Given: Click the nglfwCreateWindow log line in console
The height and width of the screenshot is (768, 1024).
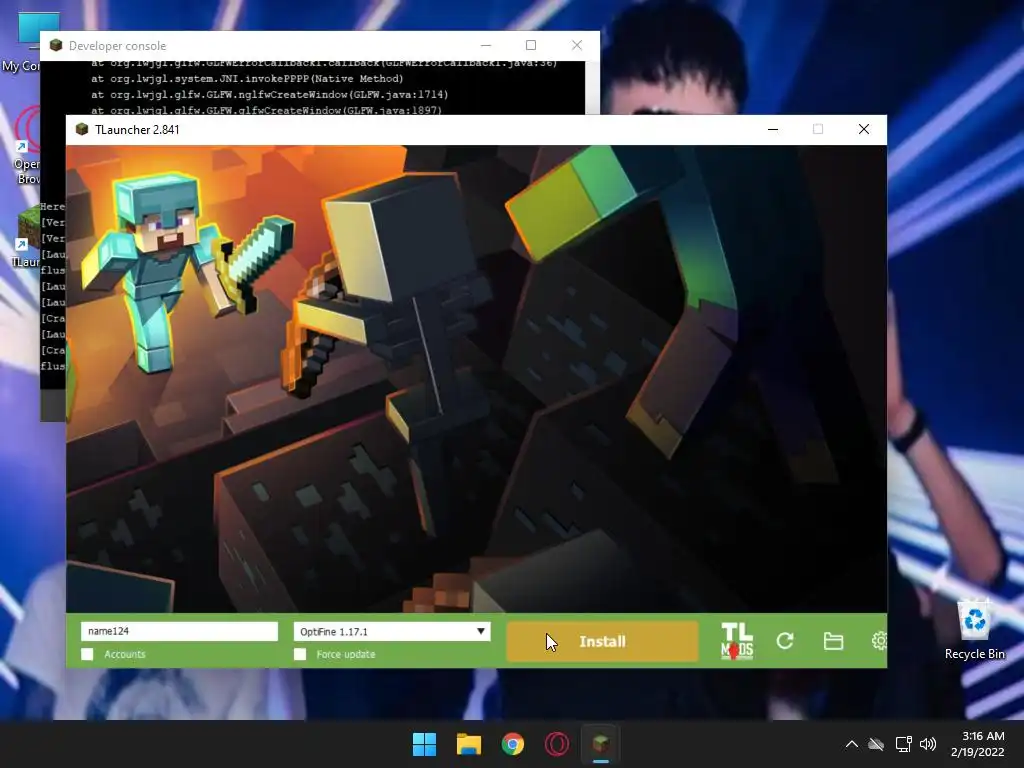Looking at the screenshot, I should pos(269,94).
